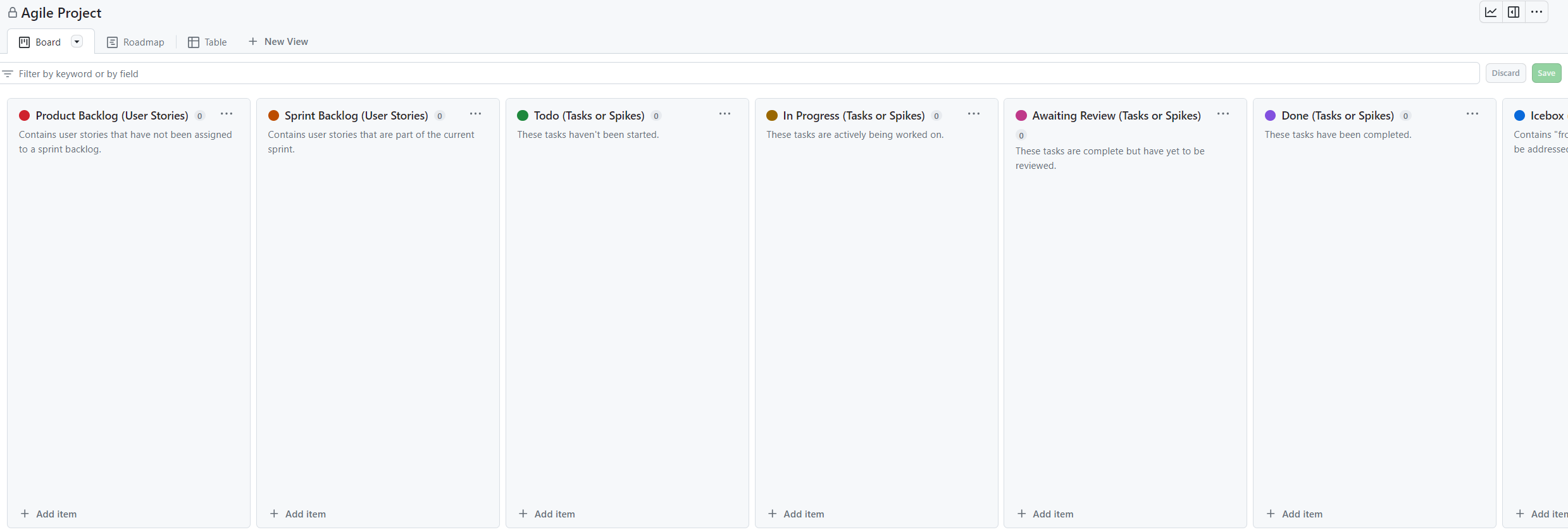Image resolution: width=1568 pixels, height=532 pixels.
Task: Switch to the Roadmap view tab
Action: (x=135, y=42)
